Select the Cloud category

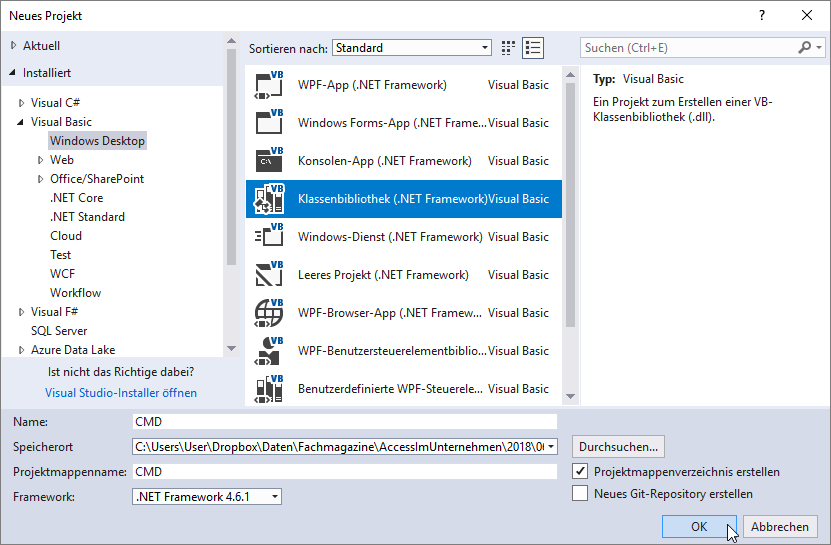pyautogui.click(x=66, y=236)
